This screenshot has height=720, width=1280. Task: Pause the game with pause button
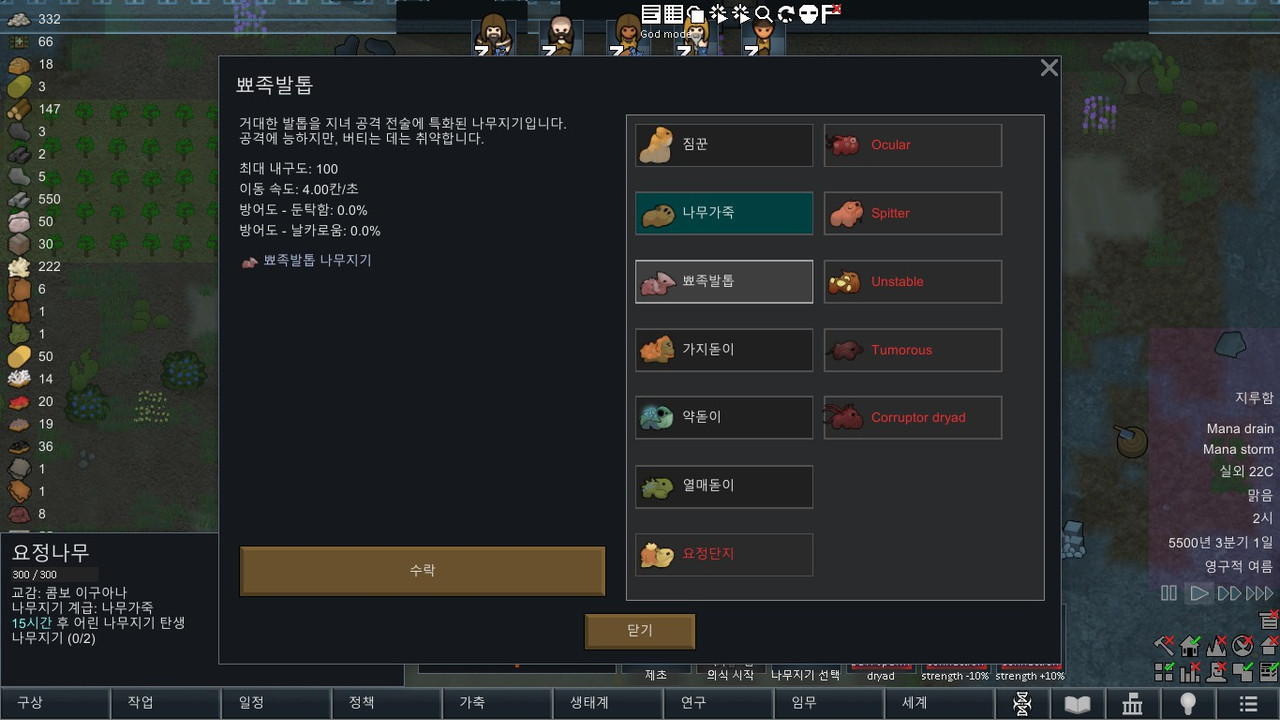click(1168, 593)
